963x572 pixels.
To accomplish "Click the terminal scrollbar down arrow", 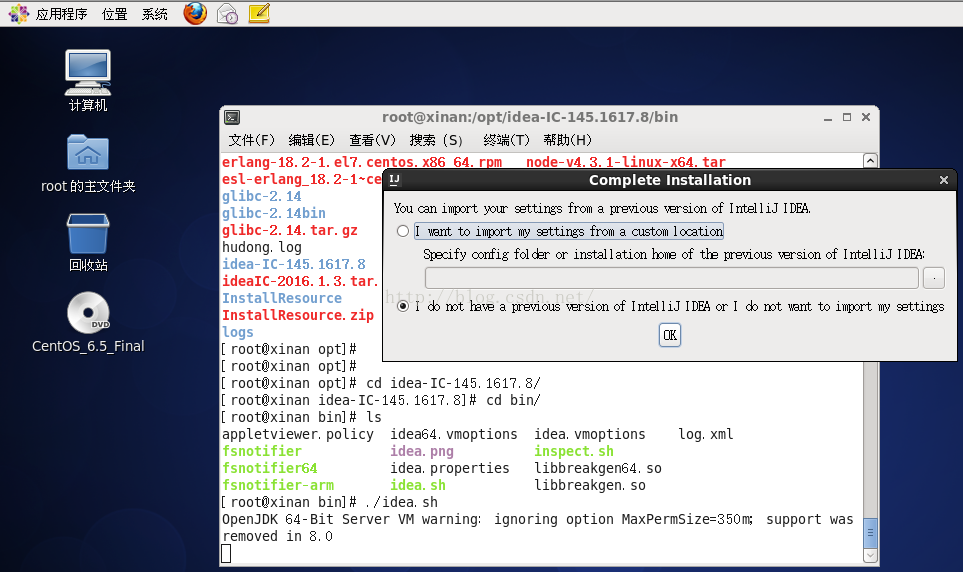I will click(x=870, y=555).
